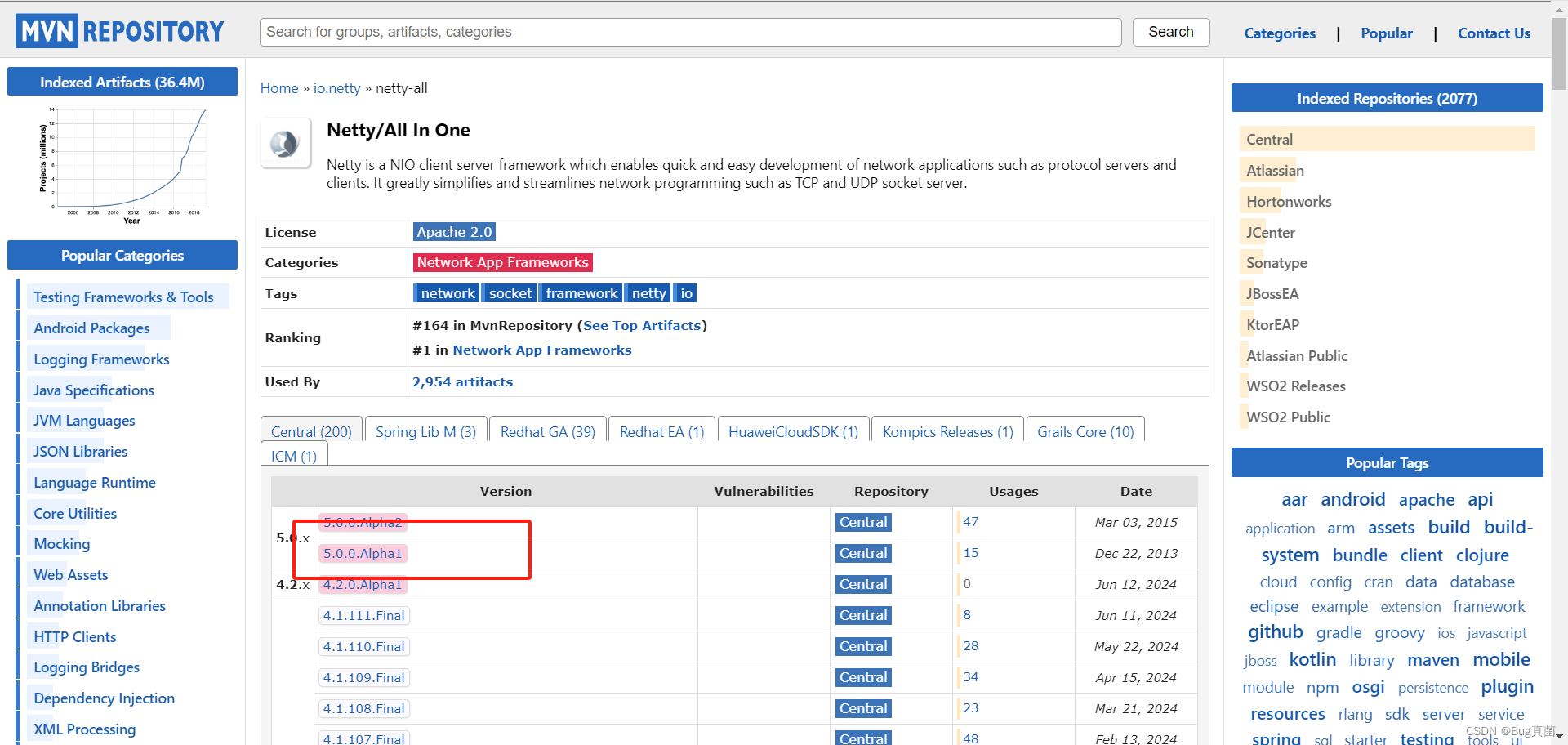Switch to HuaweiCloudSDK (1) tab
This screenshot has width=1568, height=745.
point(793,431)
